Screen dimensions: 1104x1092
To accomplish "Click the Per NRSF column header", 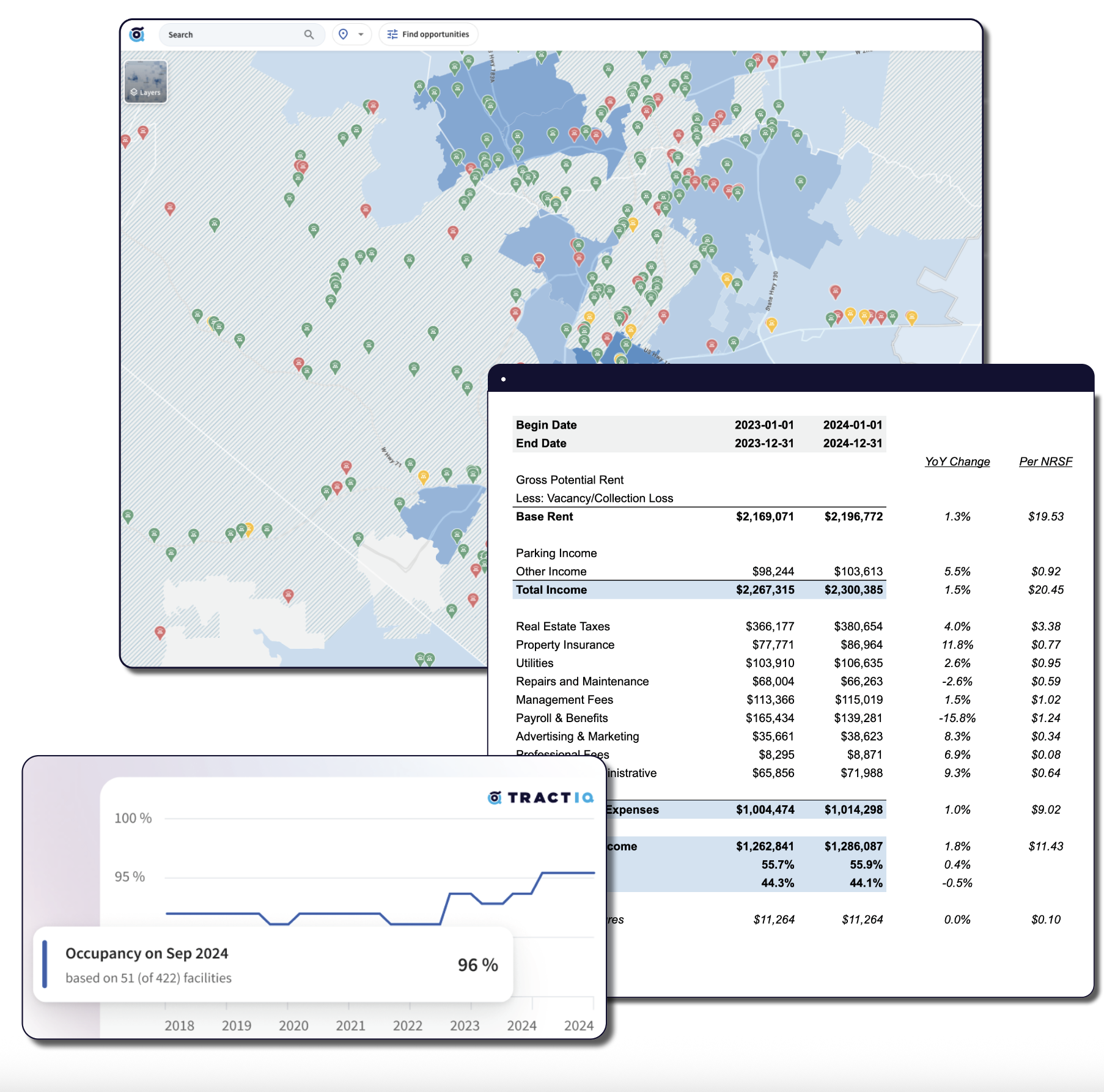I will [x=1045, y=462].
